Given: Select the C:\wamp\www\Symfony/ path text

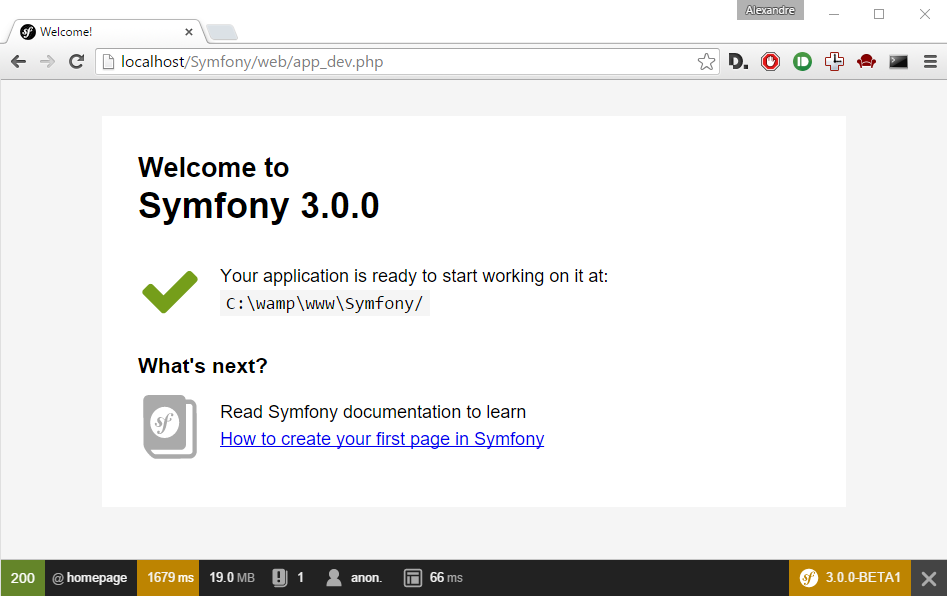Looking at the screenshot, I should [x=324, y=303].
